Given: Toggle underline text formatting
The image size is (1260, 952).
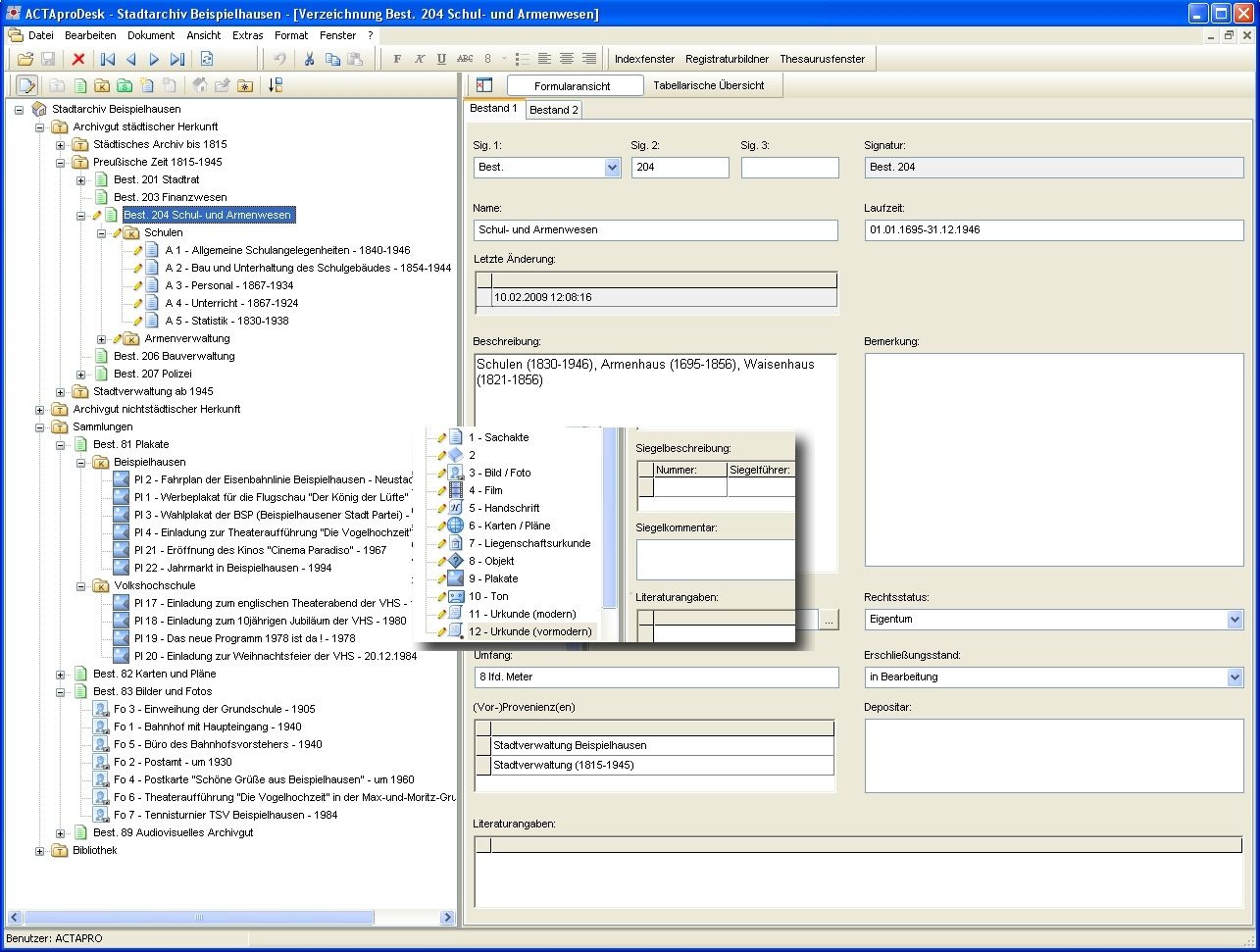Looking at the screenshot, I should click(441, 59).
